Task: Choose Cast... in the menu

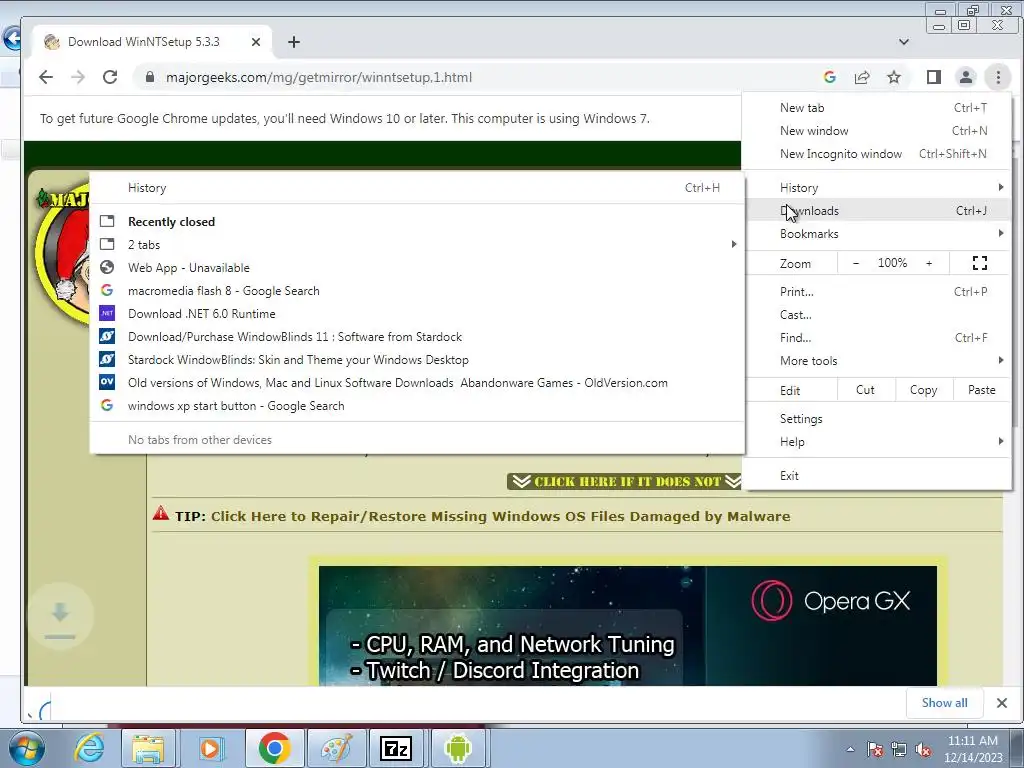Action: pos(877,314)
